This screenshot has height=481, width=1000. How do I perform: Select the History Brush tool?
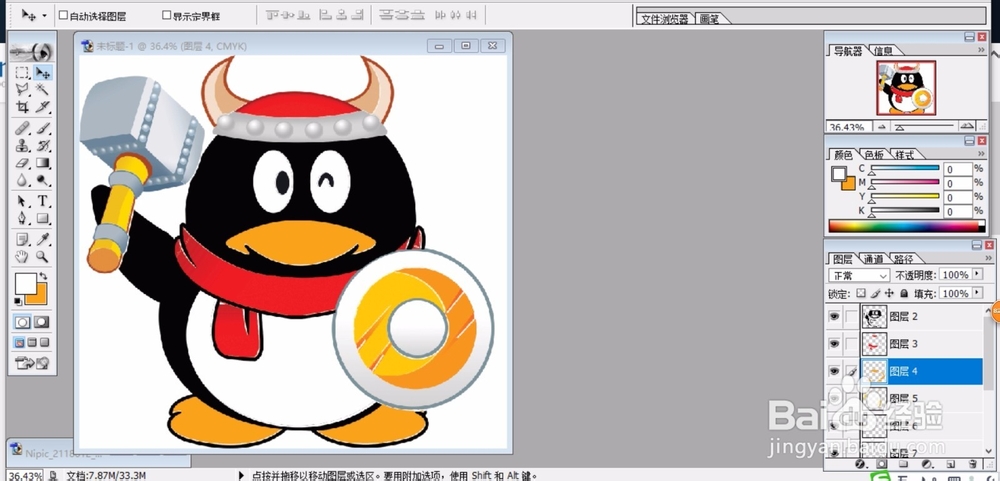point(43,146)
